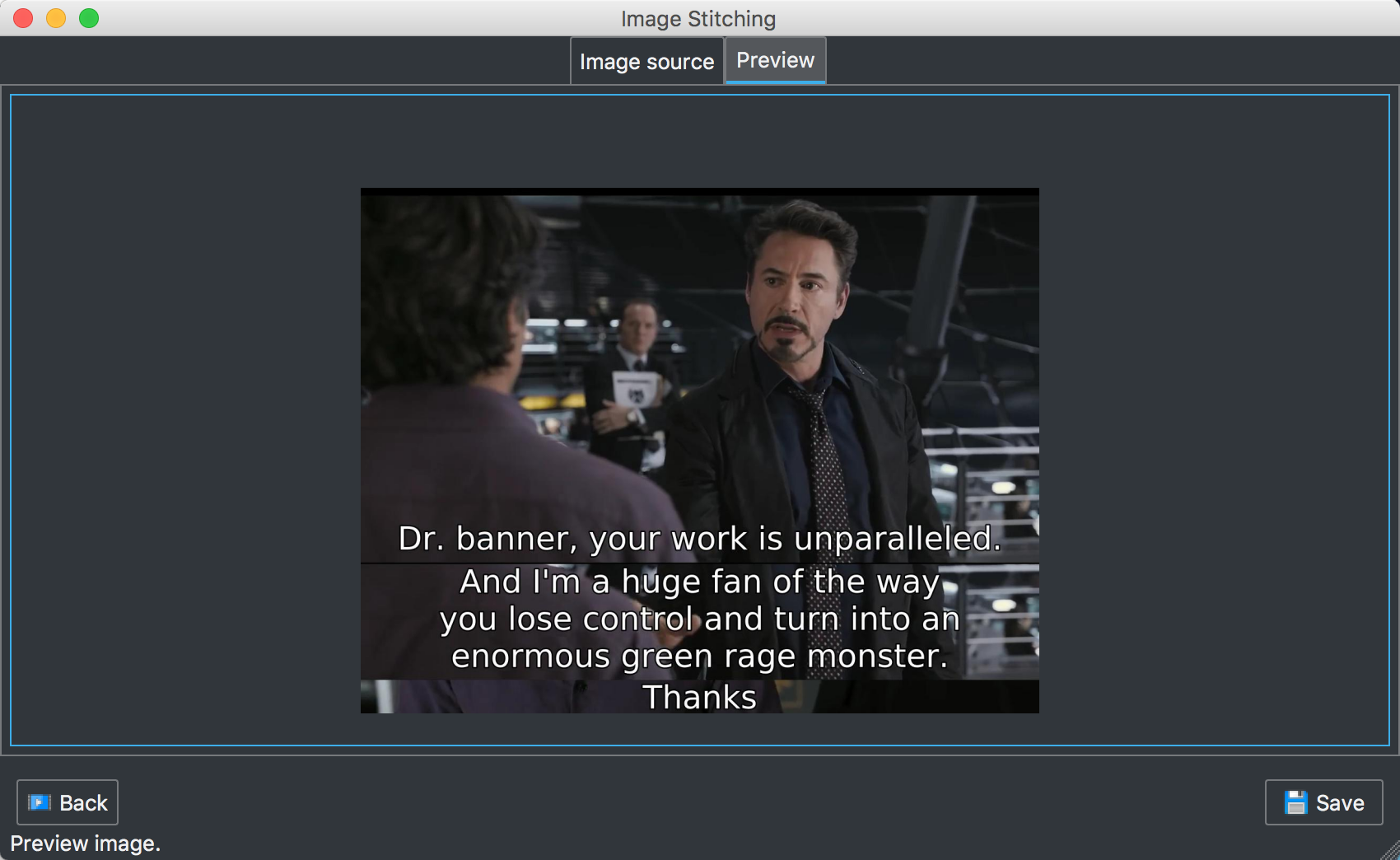Click the Save button

tap(1323, 802)
